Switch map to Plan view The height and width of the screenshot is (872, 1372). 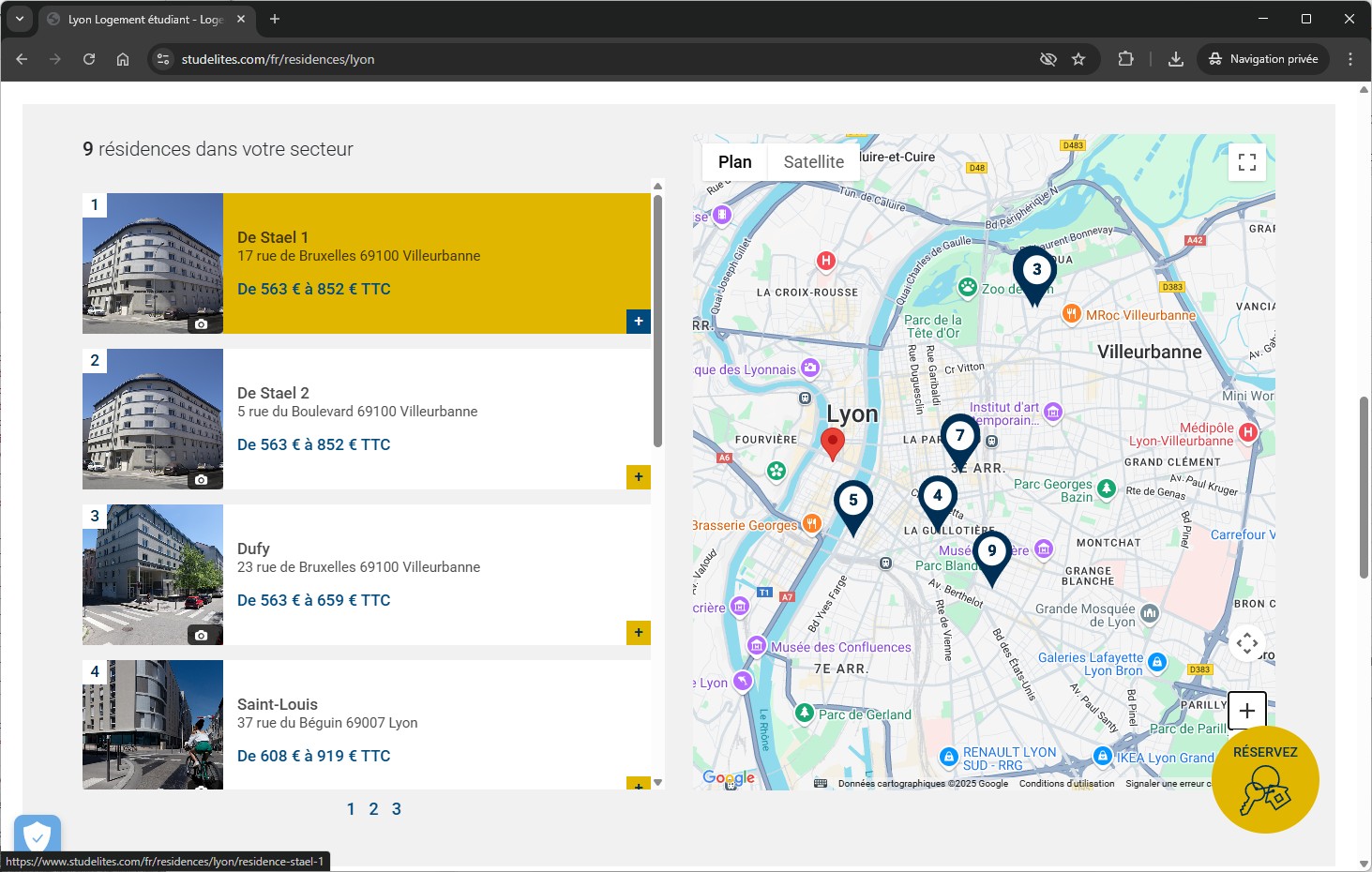coord(734,162)
